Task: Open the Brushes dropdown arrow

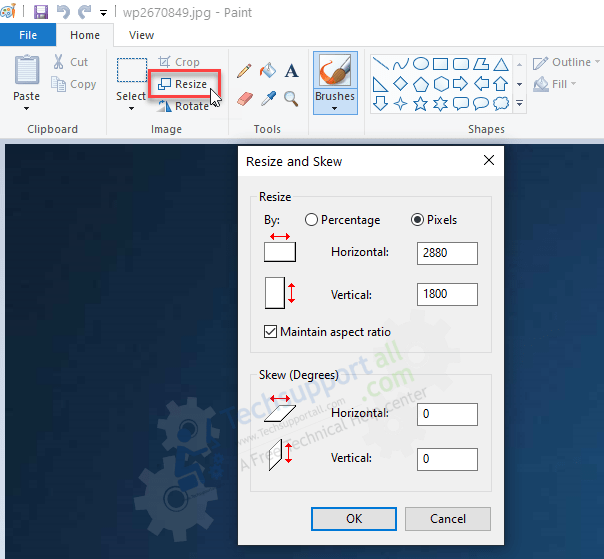Action: (x=335, y=109)
